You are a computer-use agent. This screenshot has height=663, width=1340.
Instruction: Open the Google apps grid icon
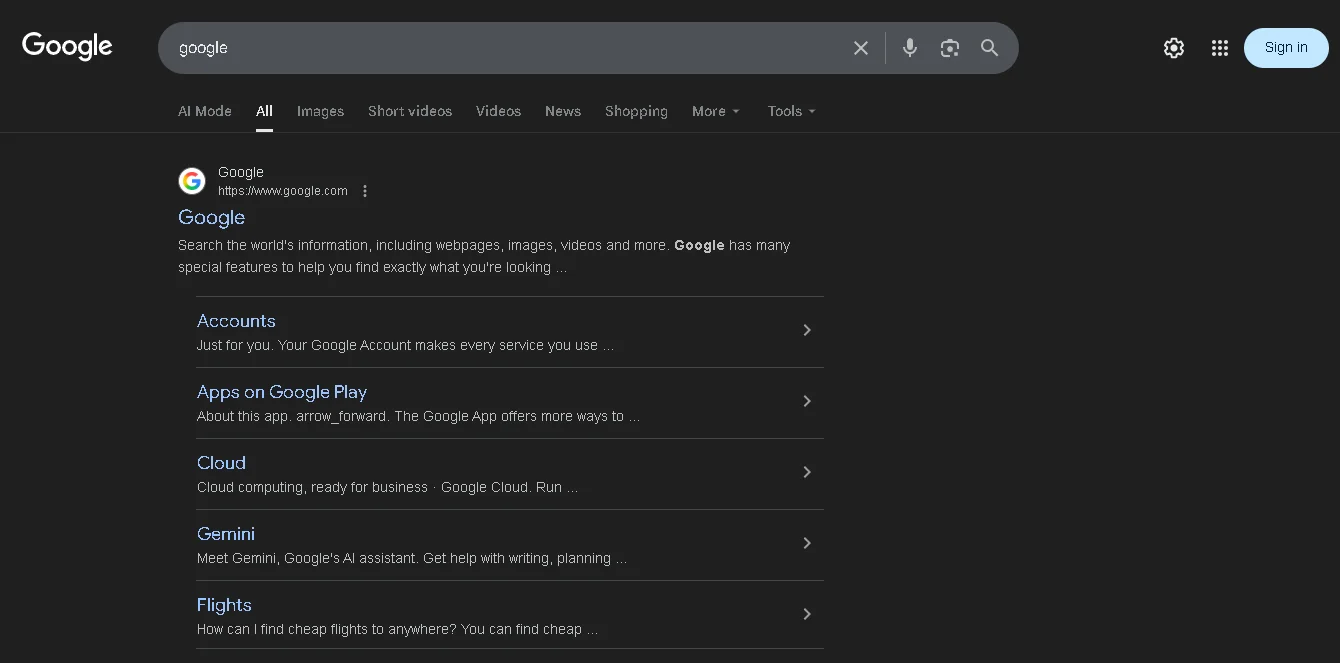(x=1219, y=48)
